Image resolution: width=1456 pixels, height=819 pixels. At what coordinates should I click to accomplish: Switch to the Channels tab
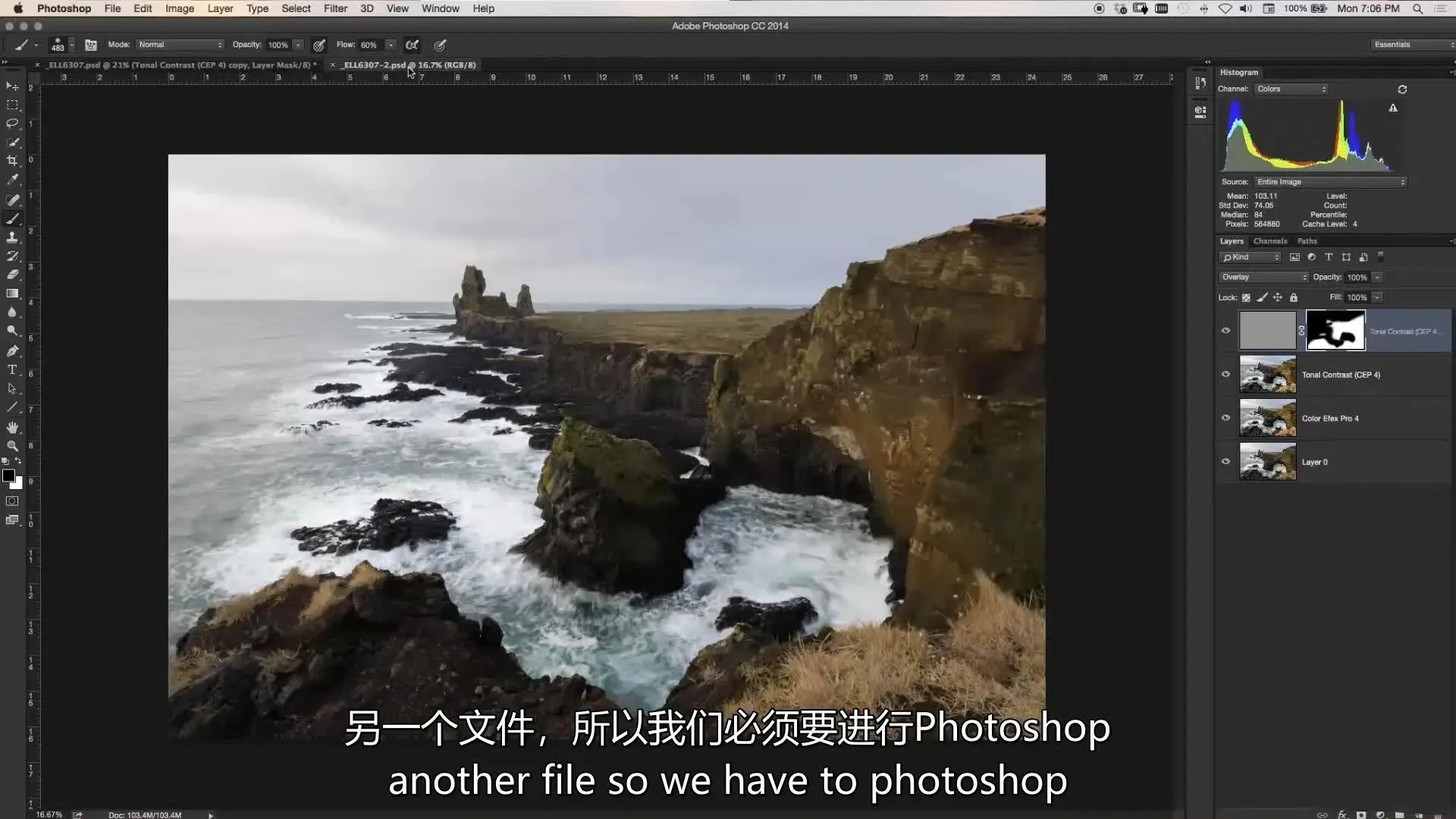pos(1270,241)
